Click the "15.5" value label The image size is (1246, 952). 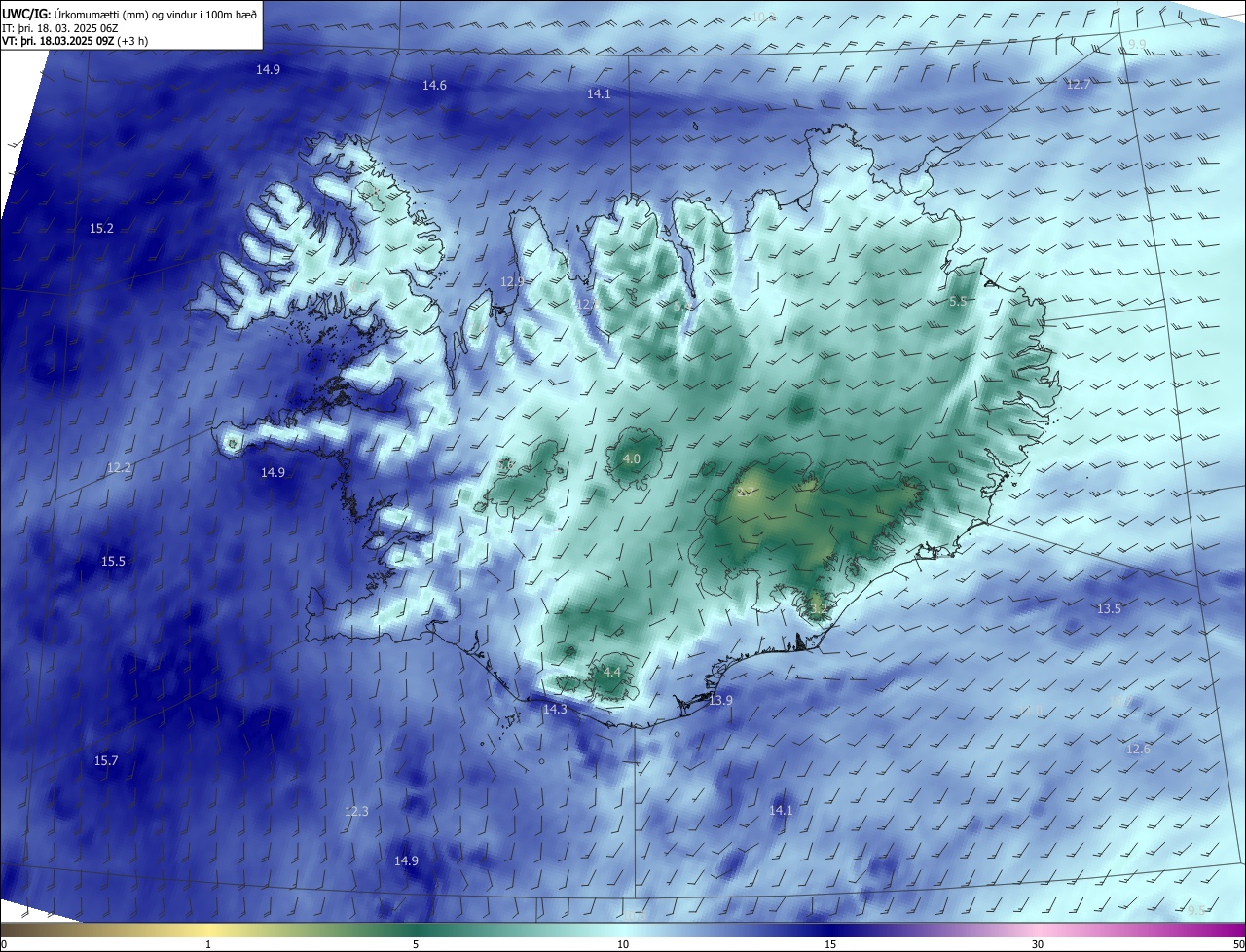pos(113,562)
